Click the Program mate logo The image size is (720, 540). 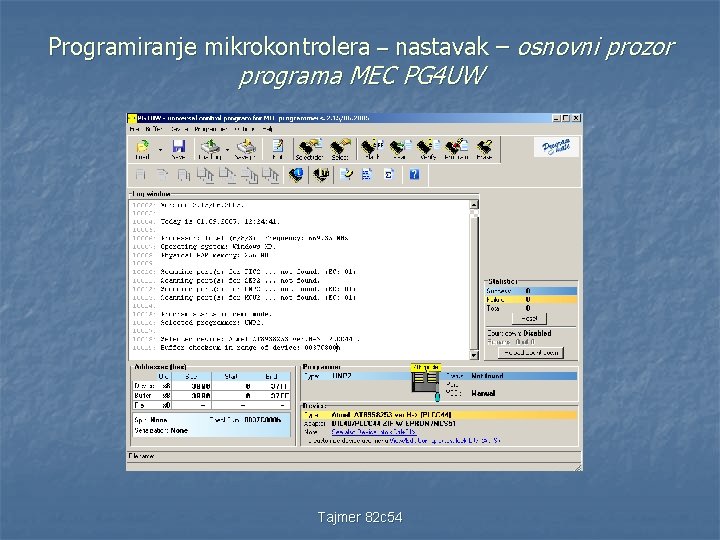coord(556,147)
